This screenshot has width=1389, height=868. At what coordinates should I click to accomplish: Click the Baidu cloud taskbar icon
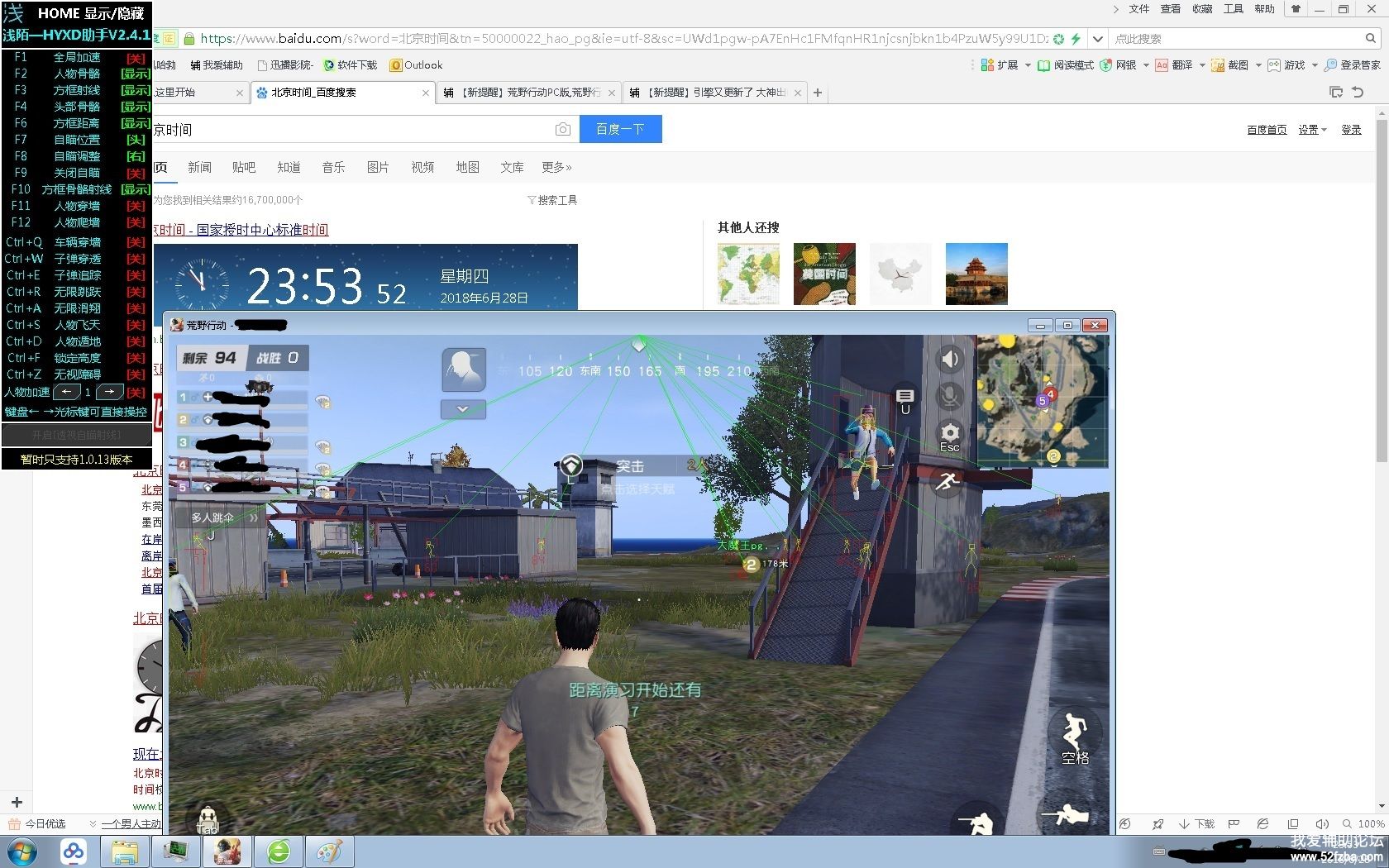coord(74,851)
